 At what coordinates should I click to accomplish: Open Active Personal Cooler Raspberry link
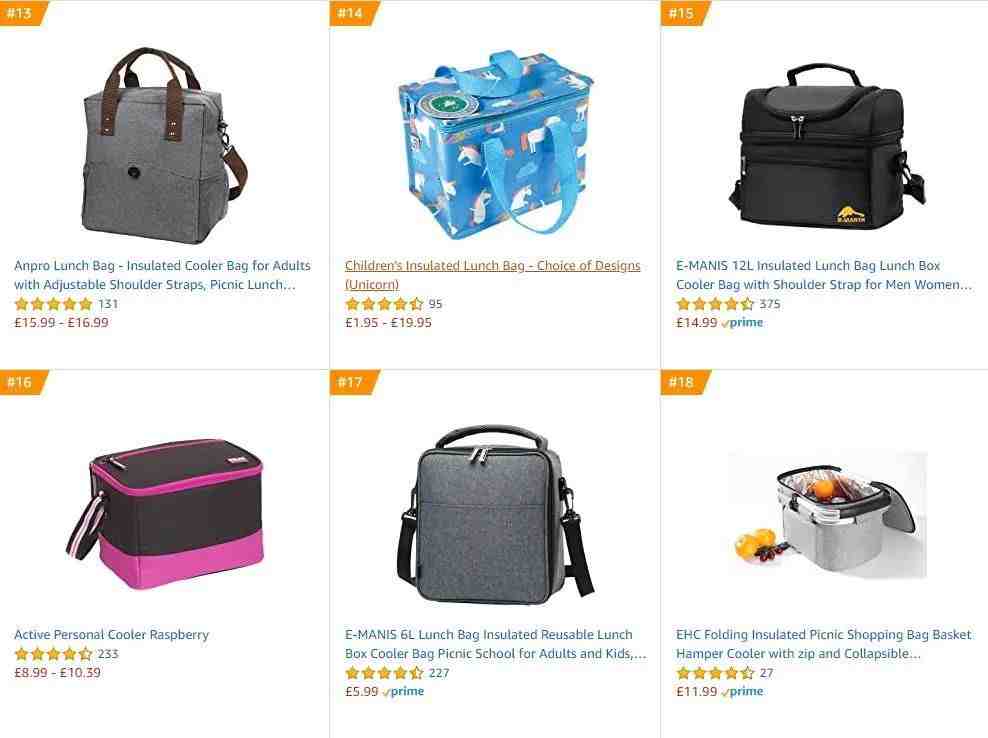pyautogui.click(x=112, y=635)
